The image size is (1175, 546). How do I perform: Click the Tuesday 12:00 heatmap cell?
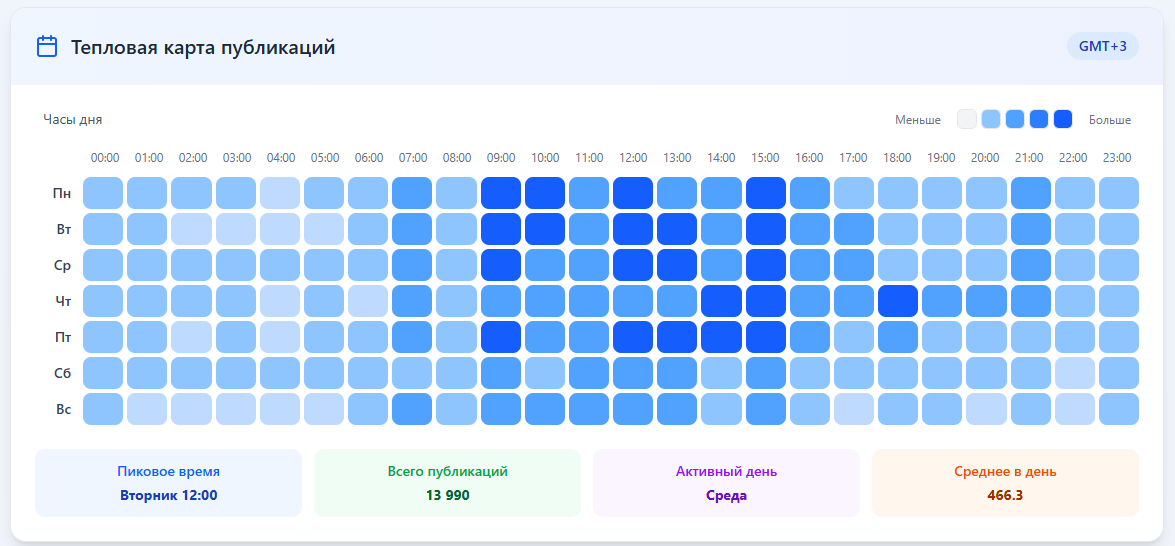pyautogui.click(x=633, y=229)
